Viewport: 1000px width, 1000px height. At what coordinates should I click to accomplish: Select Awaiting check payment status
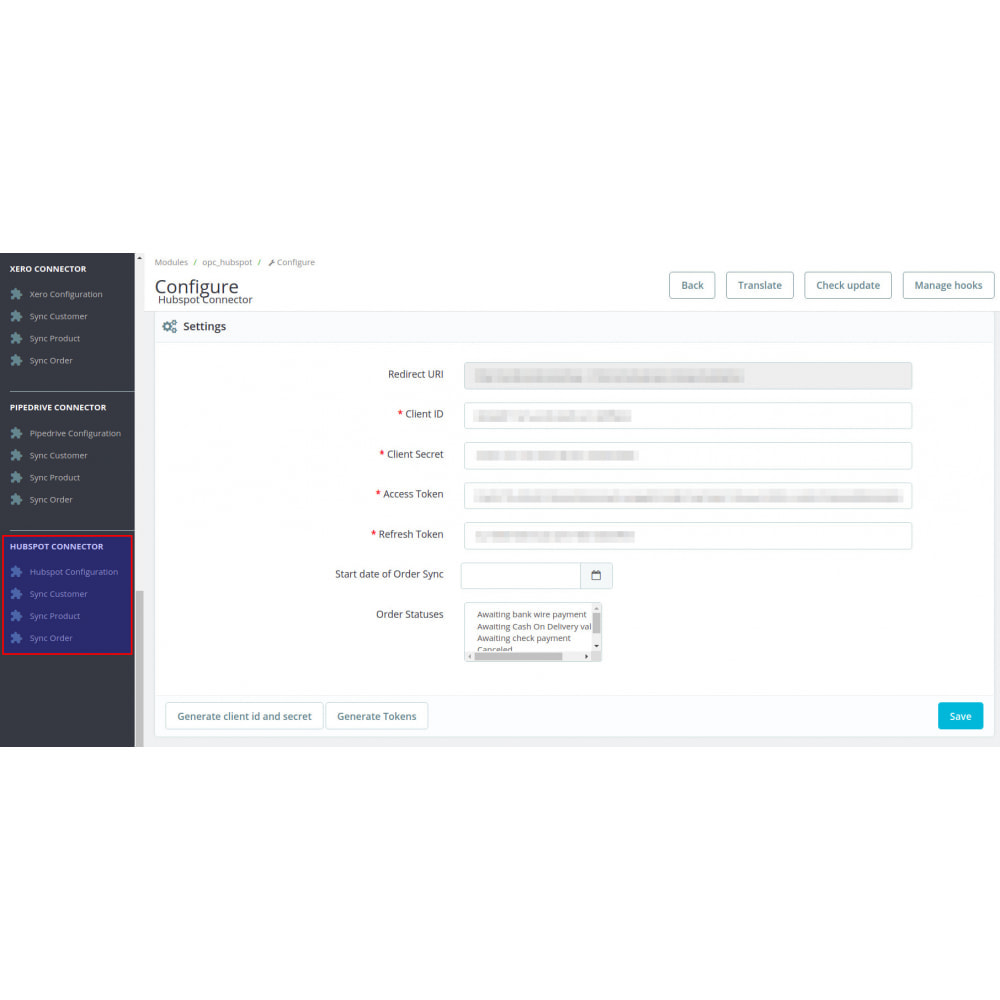coord(524,638)
